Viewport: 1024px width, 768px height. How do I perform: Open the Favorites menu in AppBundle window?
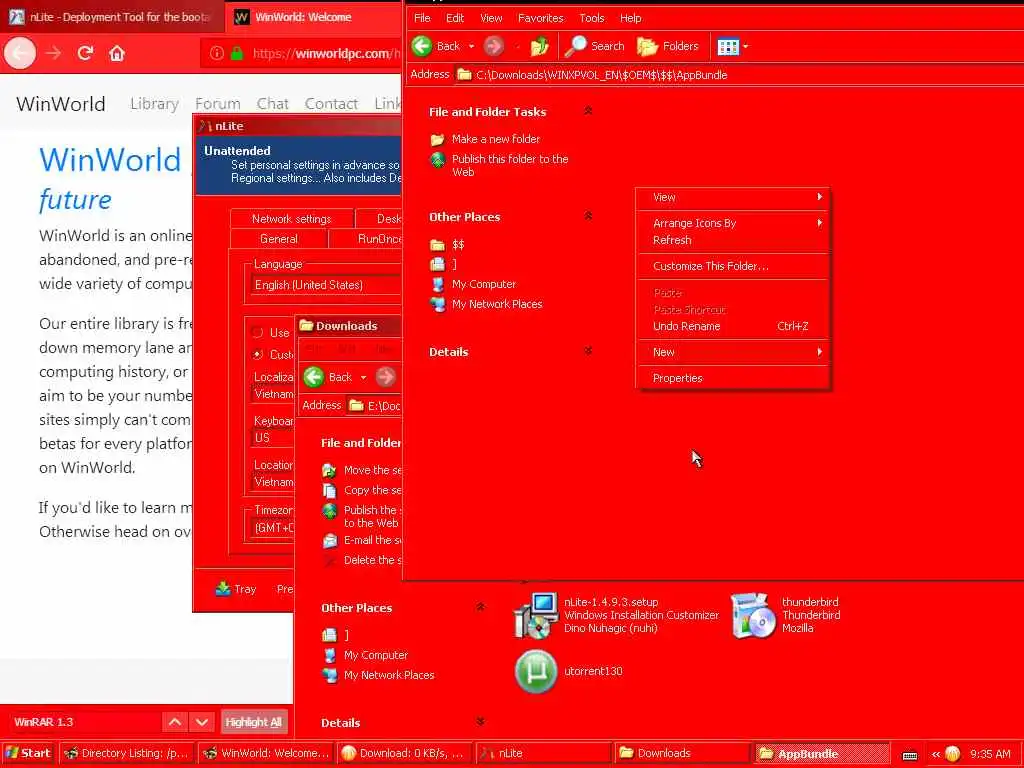pos(540,18)
